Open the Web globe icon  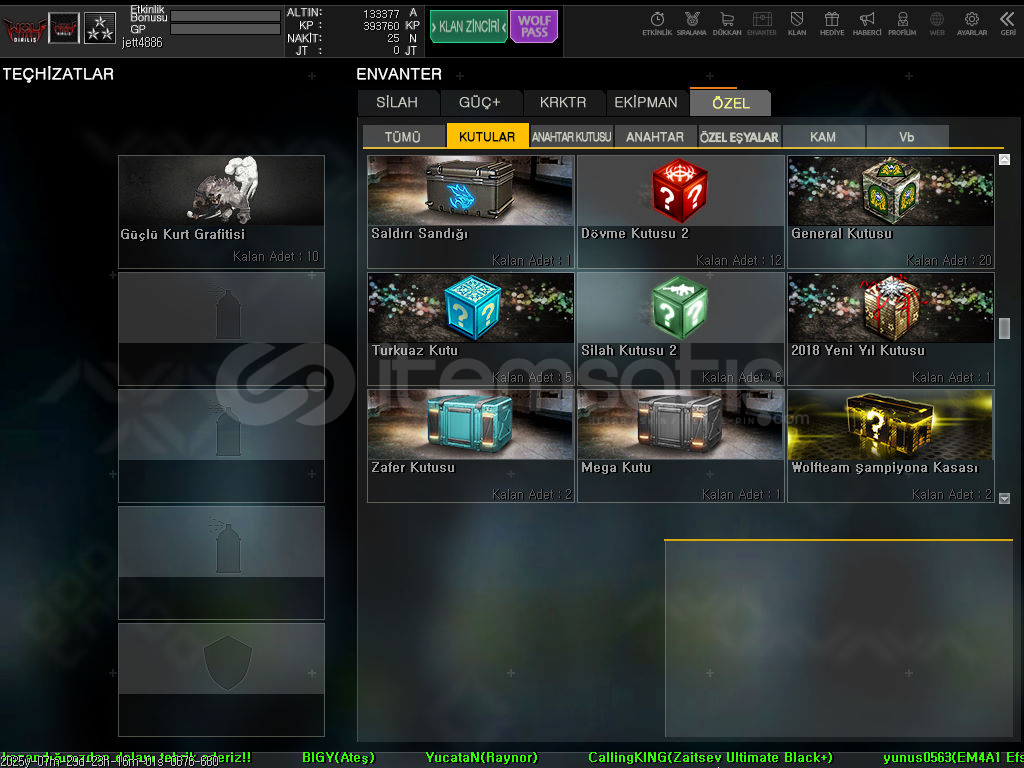[936, 24]
